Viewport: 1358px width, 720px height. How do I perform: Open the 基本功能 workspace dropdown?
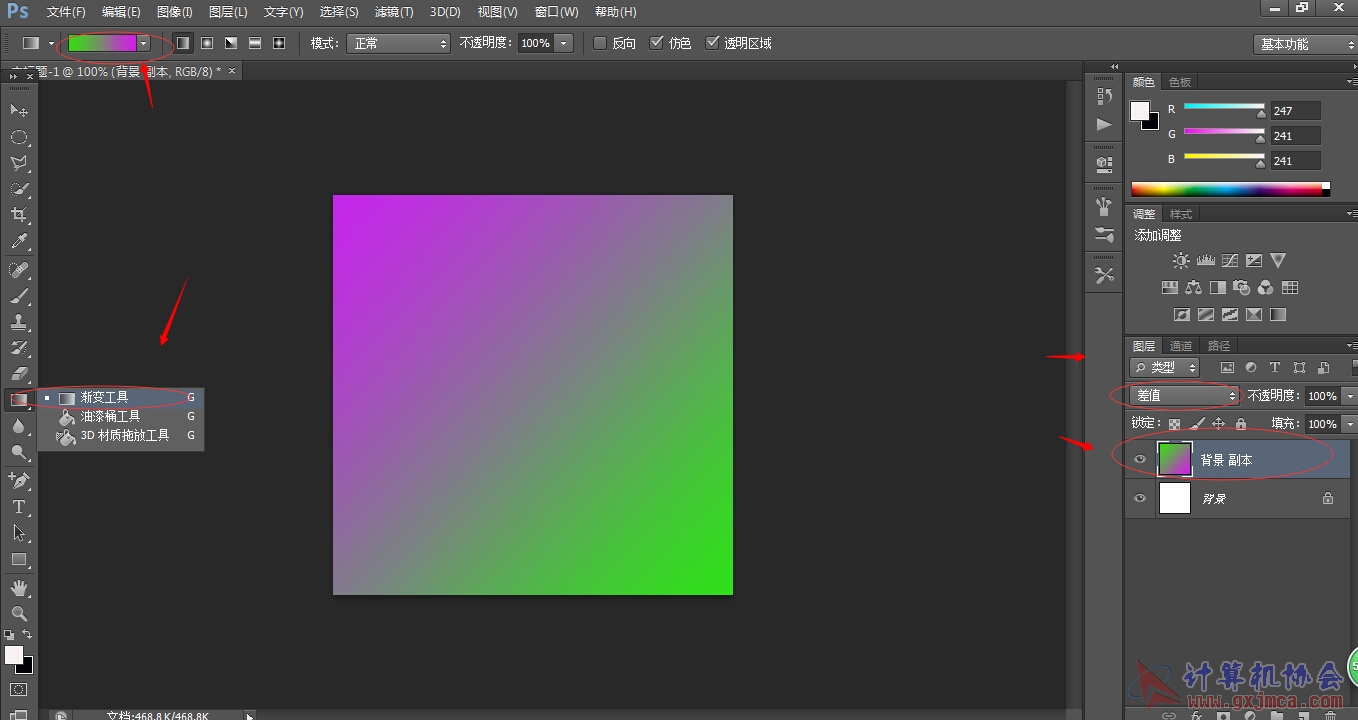[x=1305, y=44]
